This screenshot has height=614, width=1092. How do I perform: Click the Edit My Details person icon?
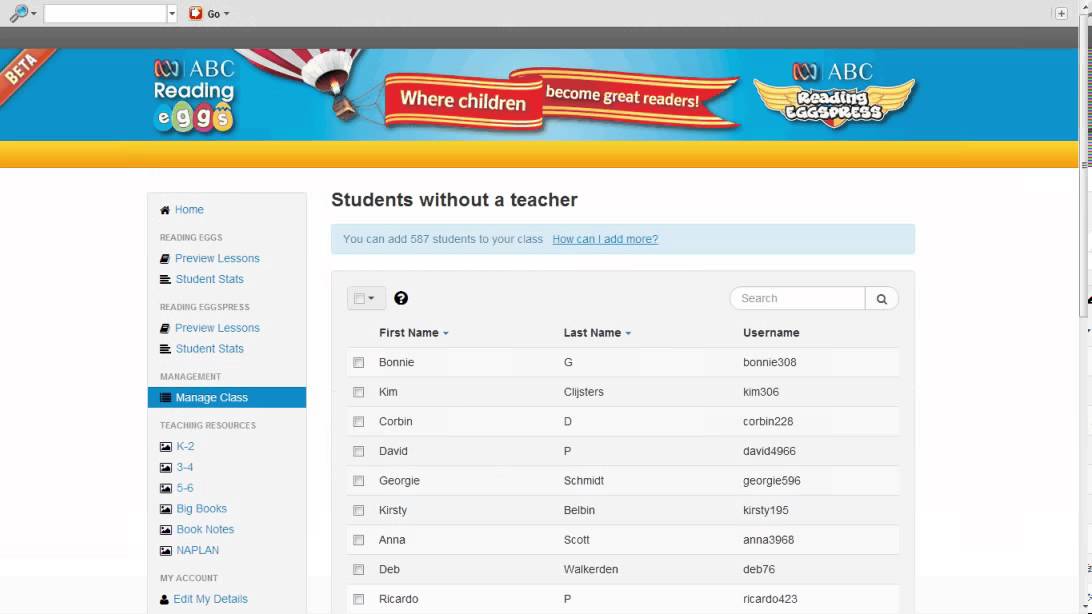[x=164, y=599]
